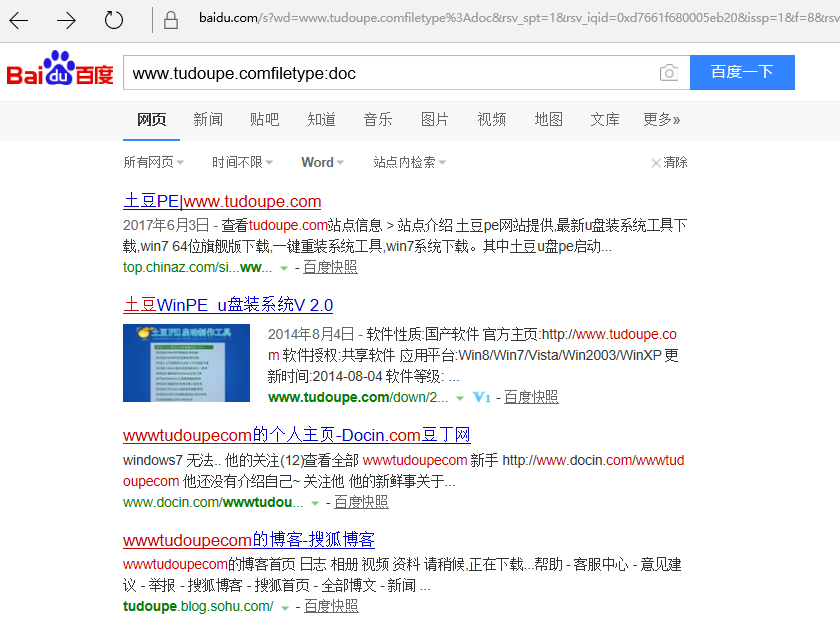Click the 百度一下 search button

tap(741, 72)
